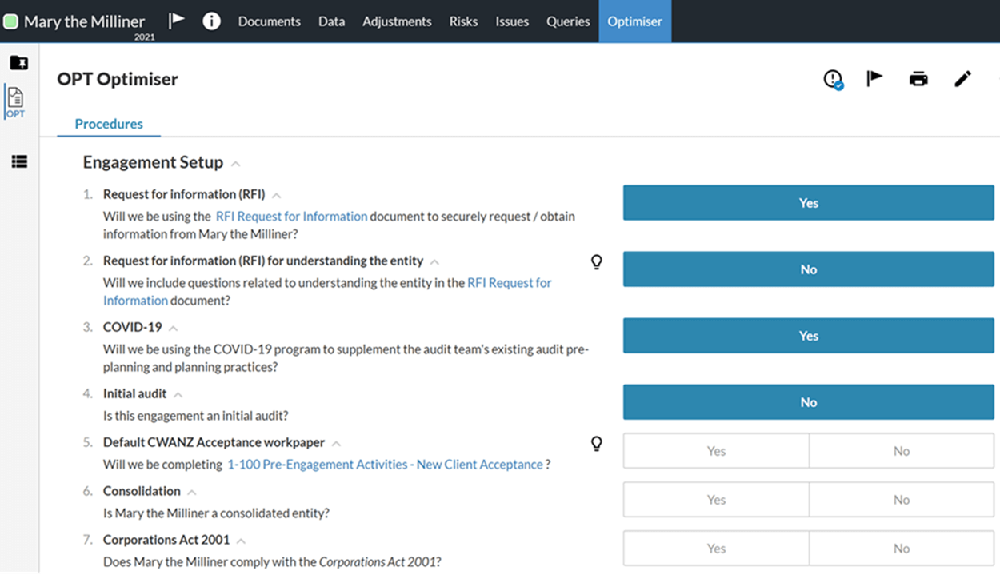1000x574 pixels.
Task: Click the pencil edit icon
Action: 962,79
